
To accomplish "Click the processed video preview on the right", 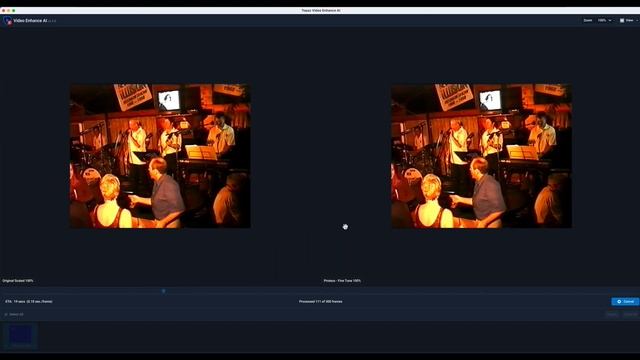I will tap(482, 156).
